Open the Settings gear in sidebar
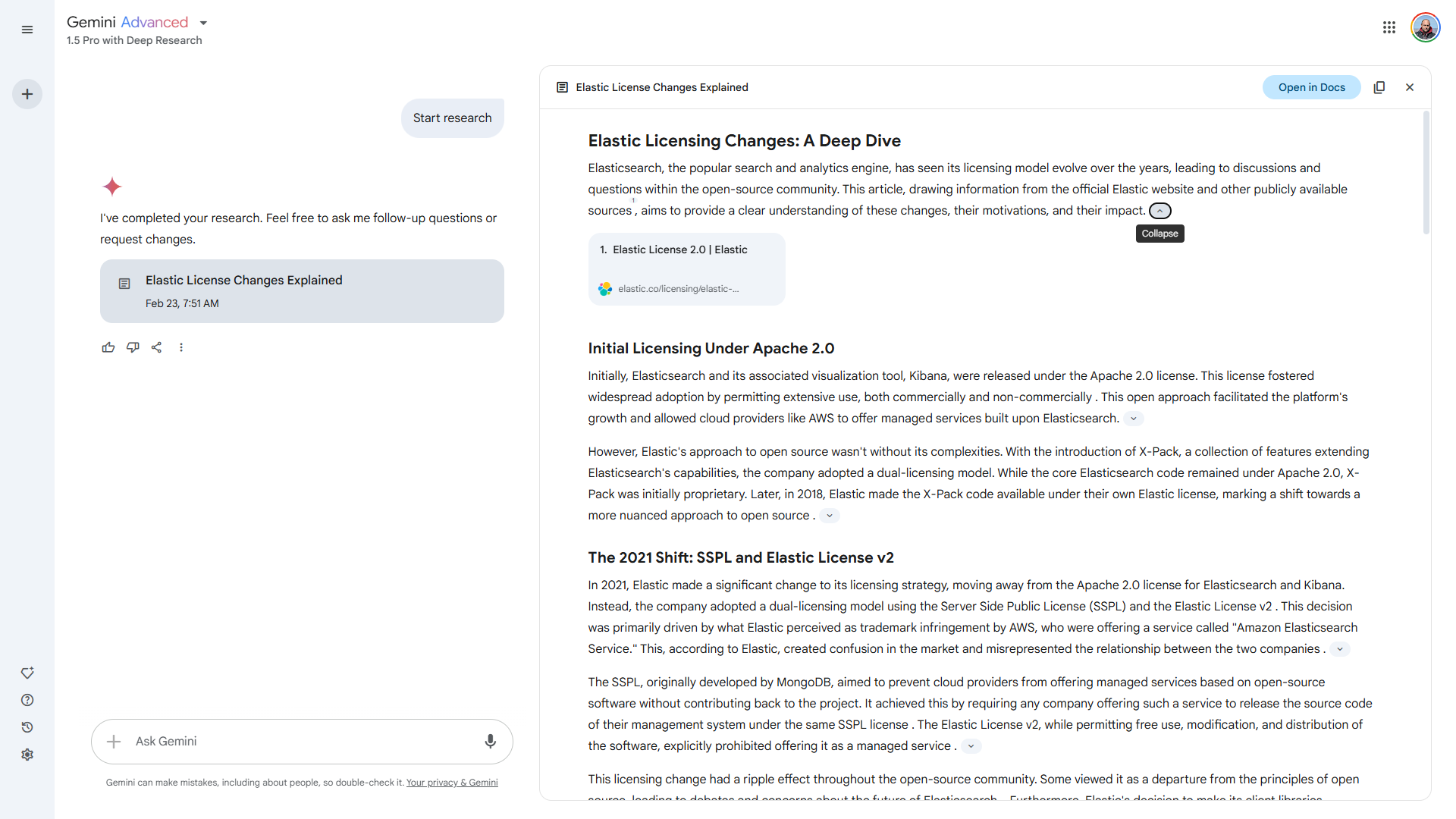The image size is (1456, 819). [27, 755]
